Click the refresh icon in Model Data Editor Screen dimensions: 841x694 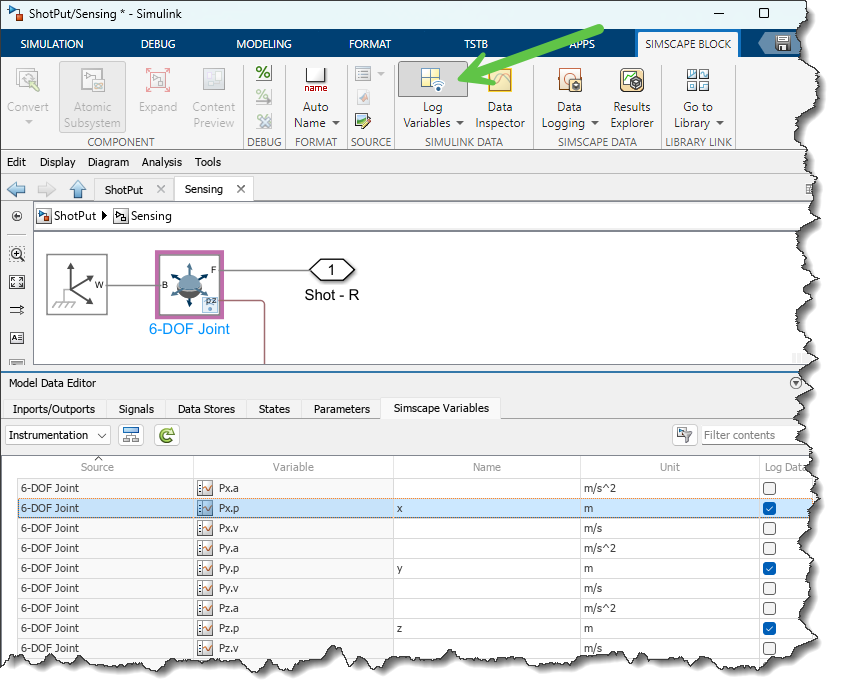tap(166, 435)
